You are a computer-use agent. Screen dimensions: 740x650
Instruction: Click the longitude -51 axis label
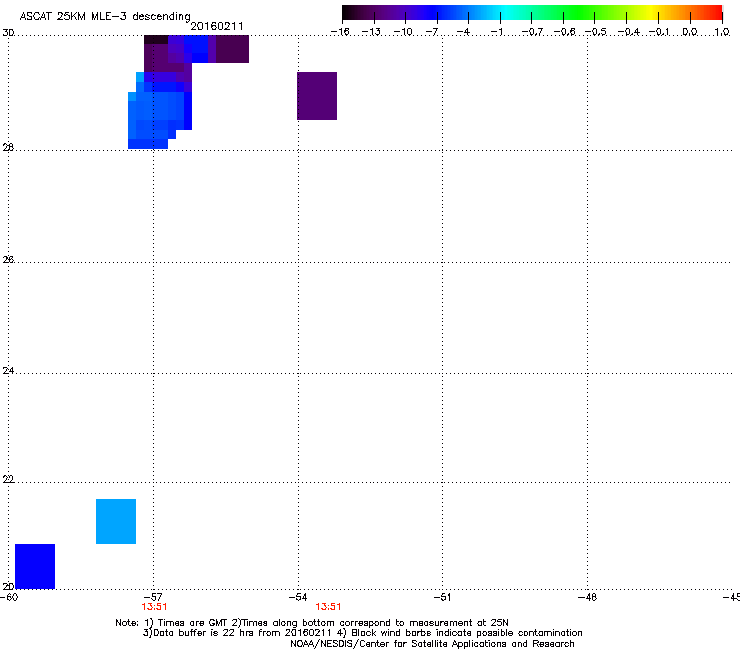coord(442,597)
